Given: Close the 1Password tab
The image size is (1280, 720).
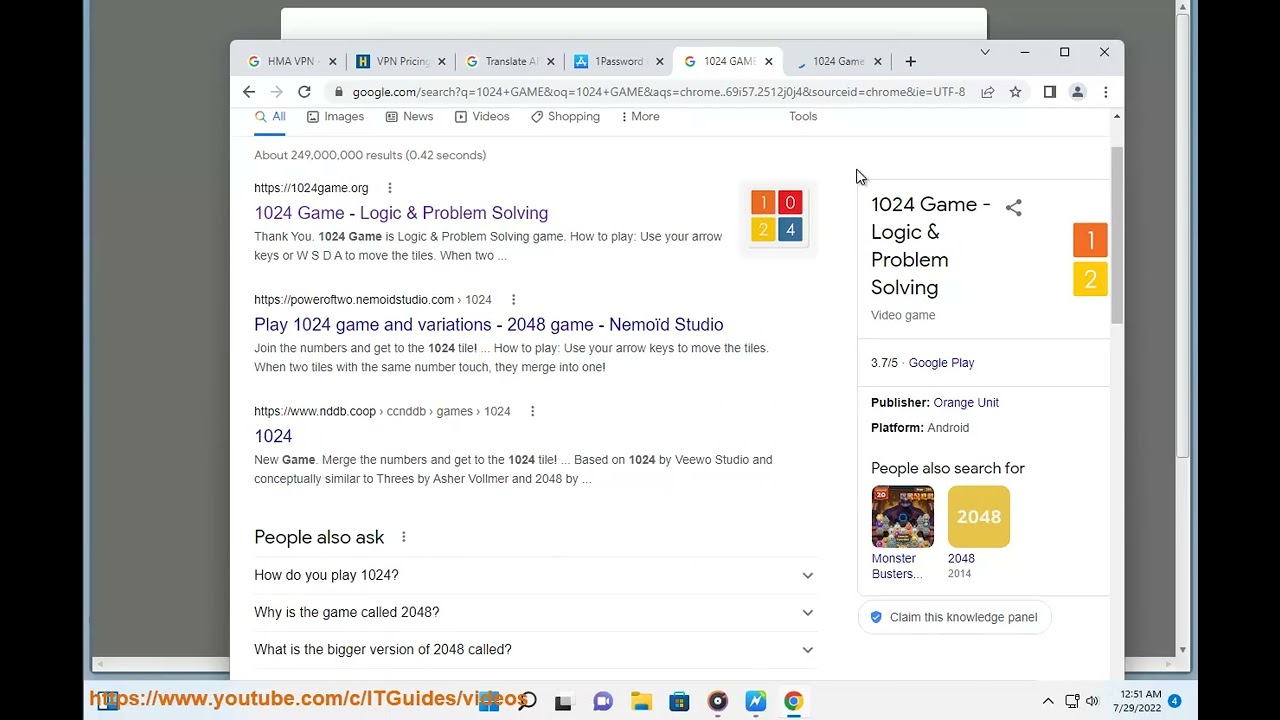Looking at the screenshot, I should (x=660, y=61).
